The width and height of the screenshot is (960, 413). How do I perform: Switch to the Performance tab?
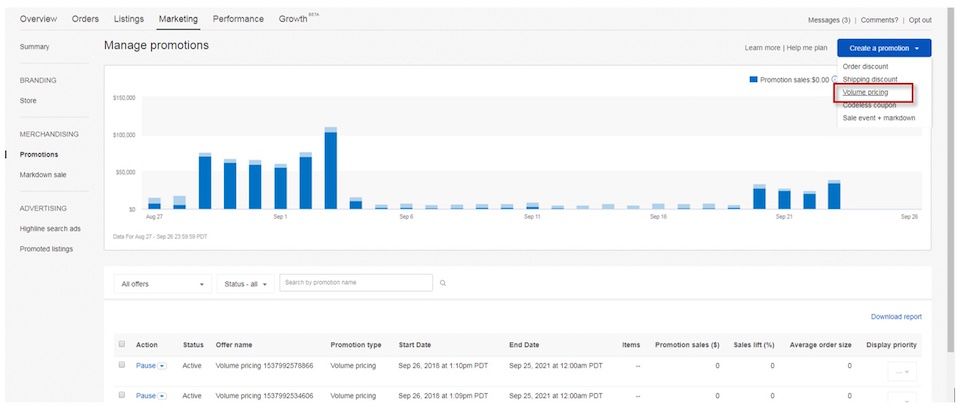[x=238, y=19]
